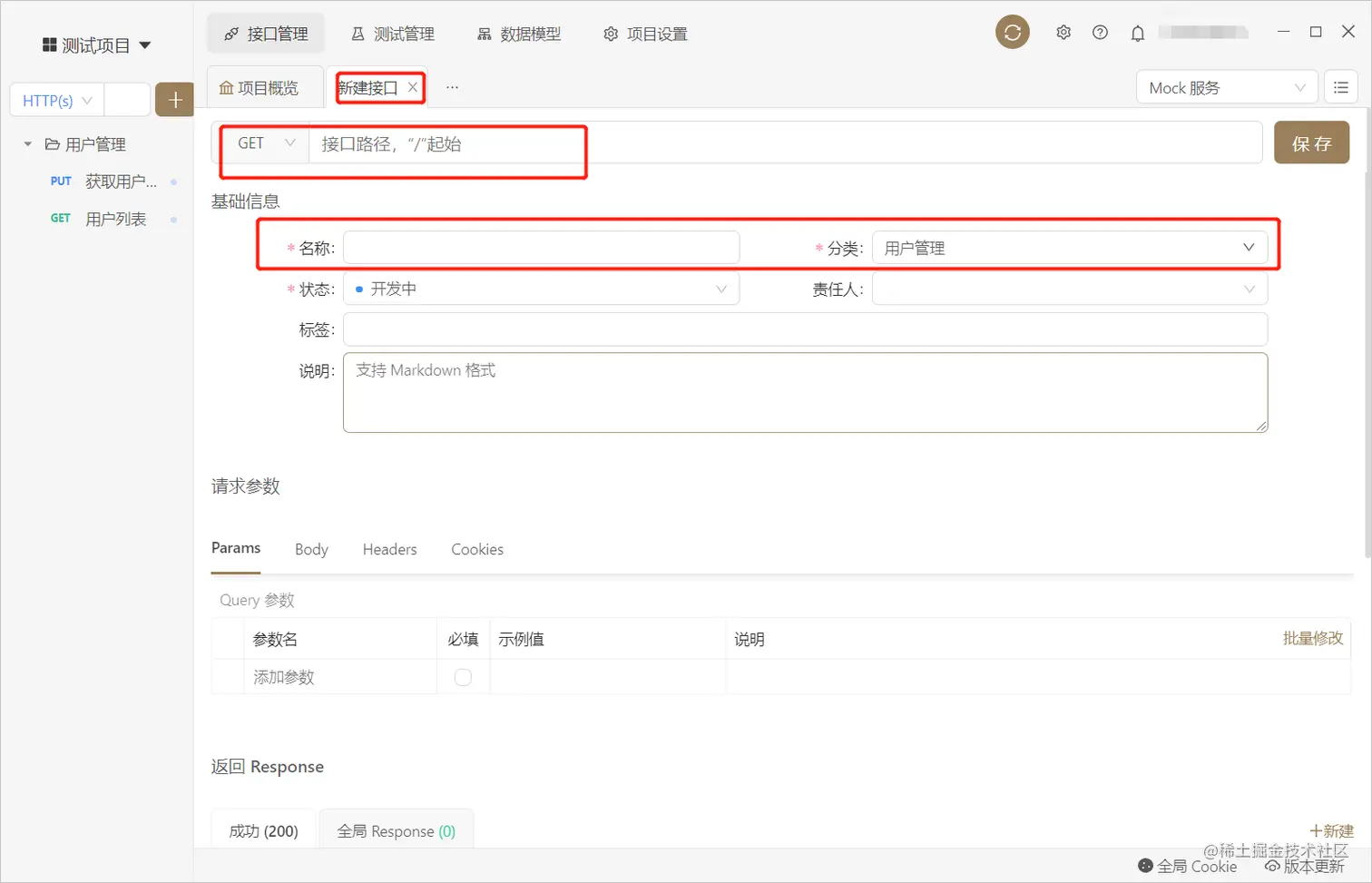Click the 测试项目 grid icon
The width and height of the screenshot is (1372, 883).
pos(49,44)
